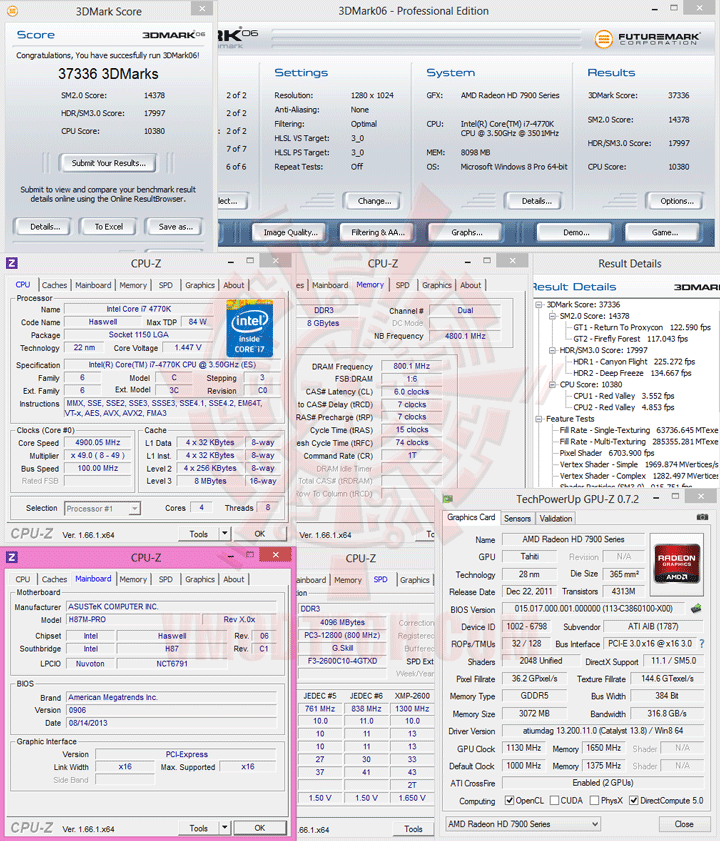Collapse the CPU Score: 10380 tree node
This screenshot has width=720, height=841.
(x=552, y=385)
